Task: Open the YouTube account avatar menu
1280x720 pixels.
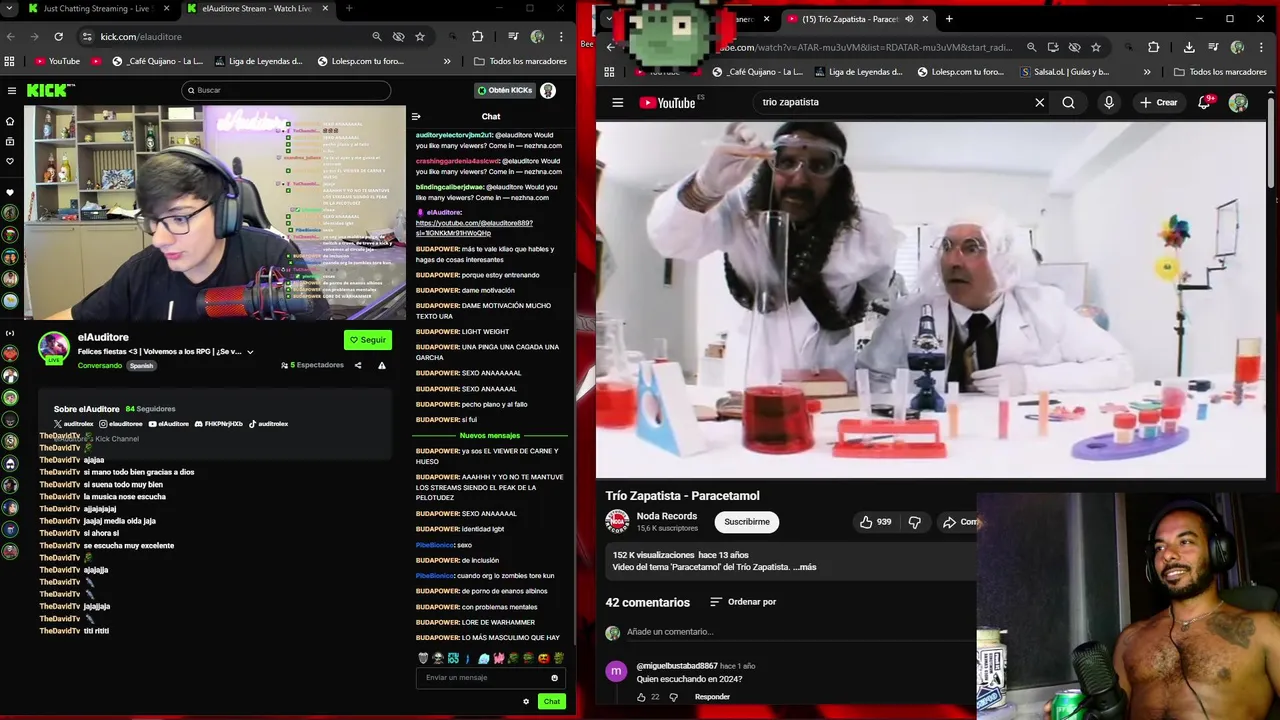Action: coord(1238,102)
